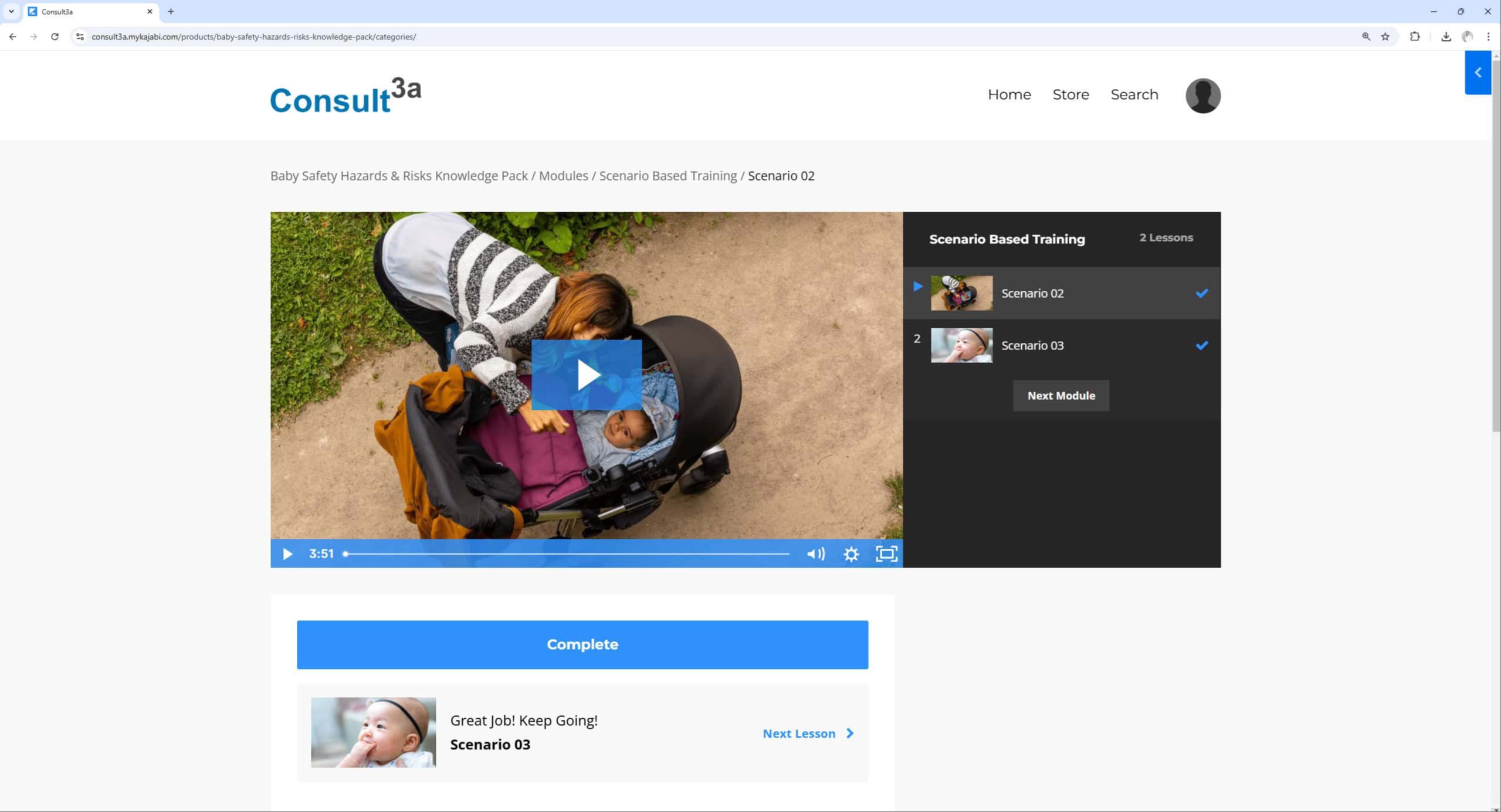Open tab search dropdown arrow

[11, 11]
